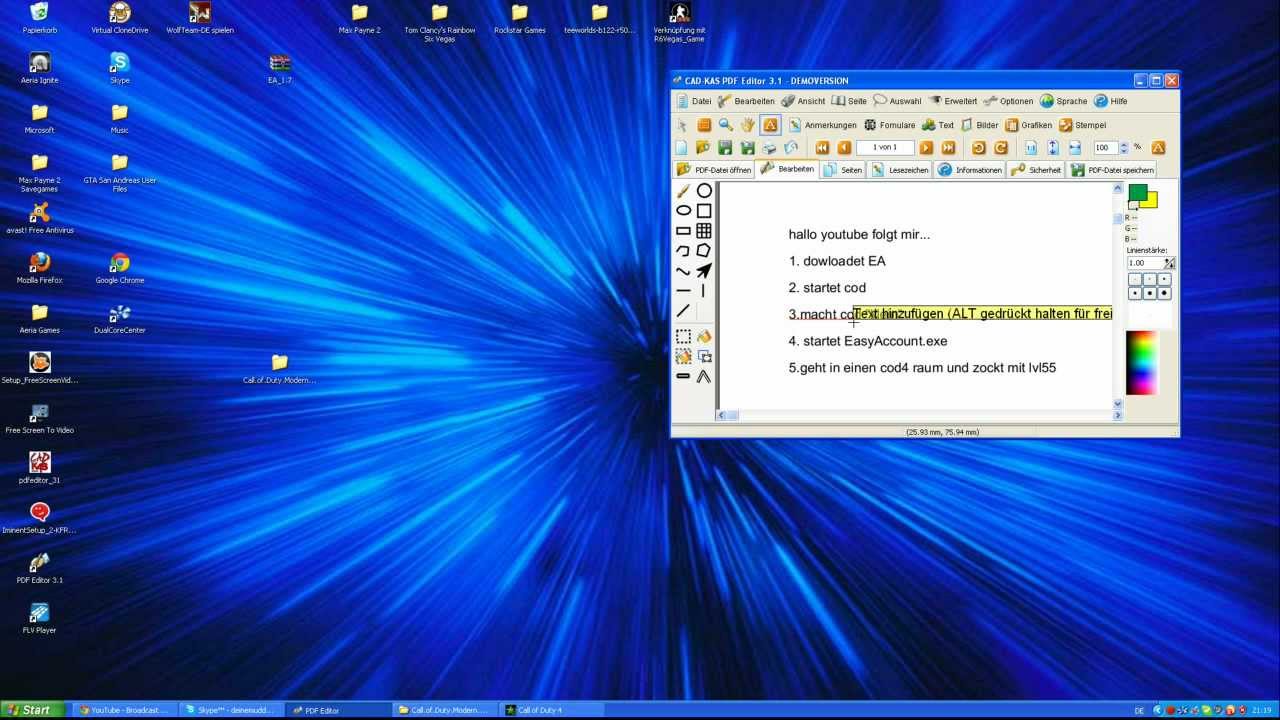Activate the hand pan tool
Viewport: 1280px width, 720px height.
point(748,125)
